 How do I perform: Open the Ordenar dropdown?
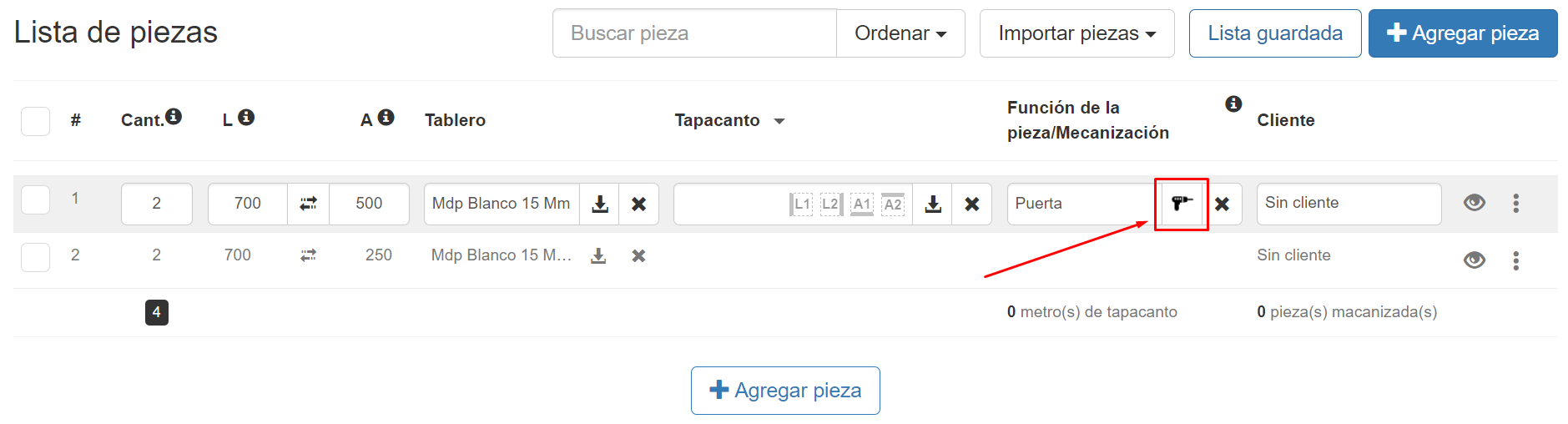click(900, 33)
